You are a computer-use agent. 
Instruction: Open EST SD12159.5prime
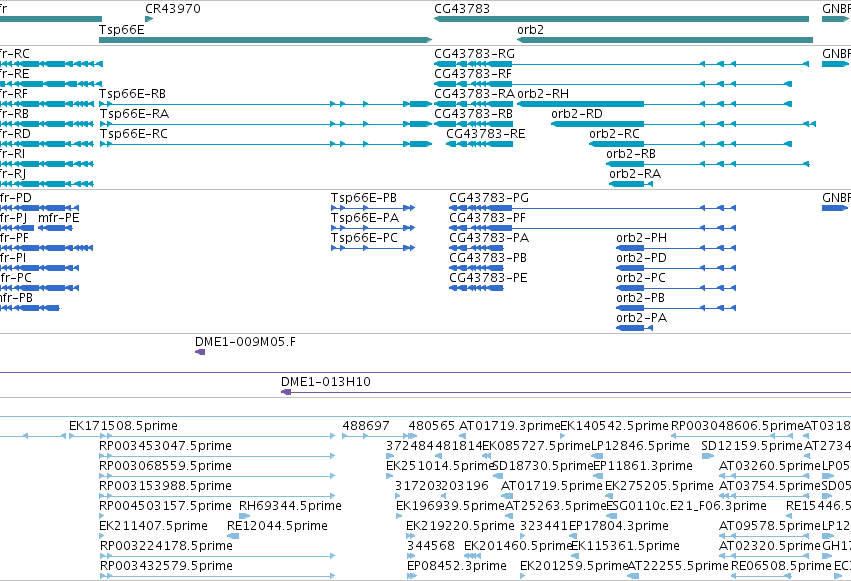pos(752,446)
